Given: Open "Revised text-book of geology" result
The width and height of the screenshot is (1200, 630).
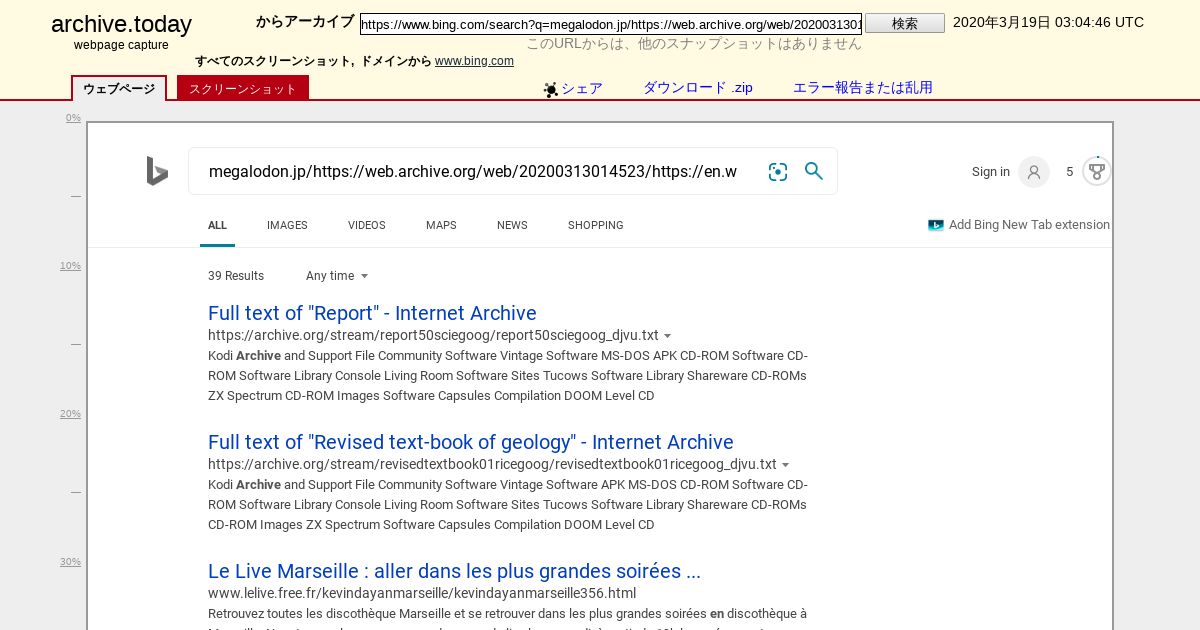Looking at the screenshot, I should pos(471,442).
